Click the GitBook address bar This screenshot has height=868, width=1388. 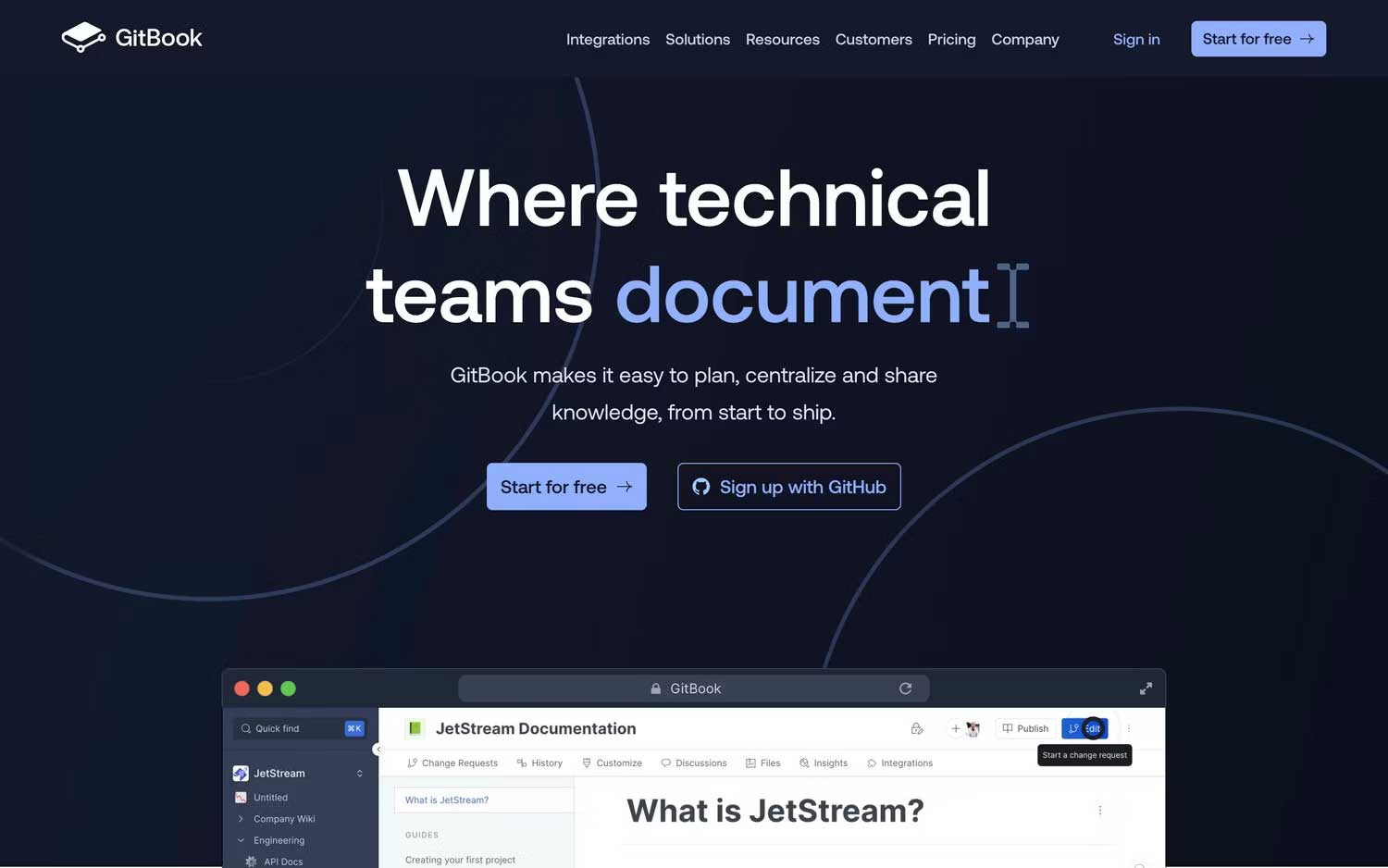[x=693, y=688]
